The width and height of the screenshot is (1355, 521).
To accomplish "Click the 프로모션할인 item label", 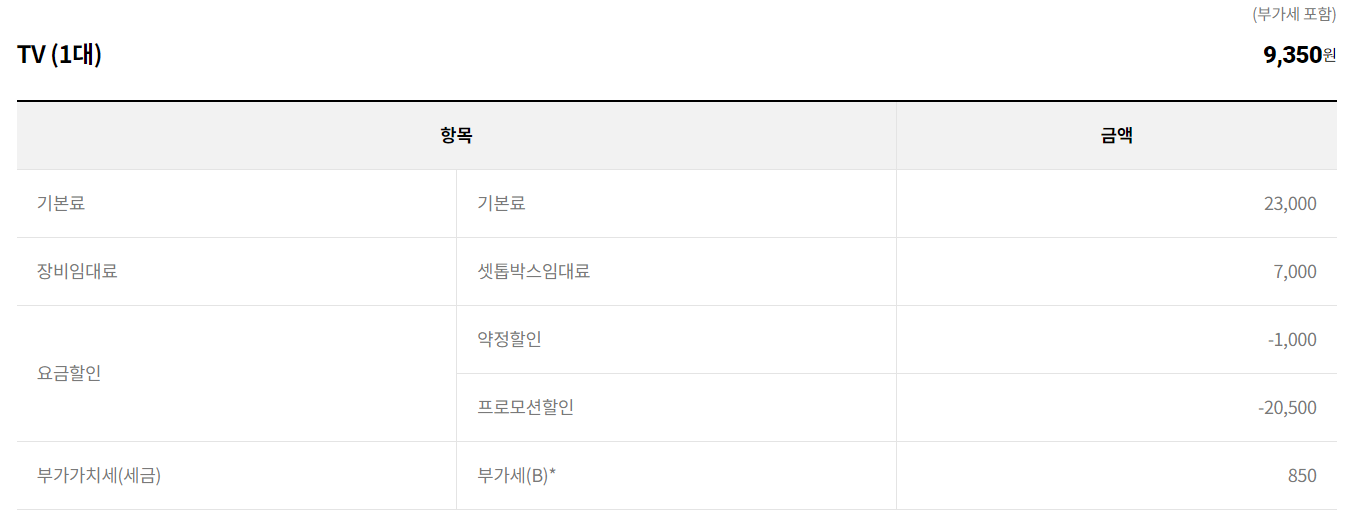I will 525,408.
